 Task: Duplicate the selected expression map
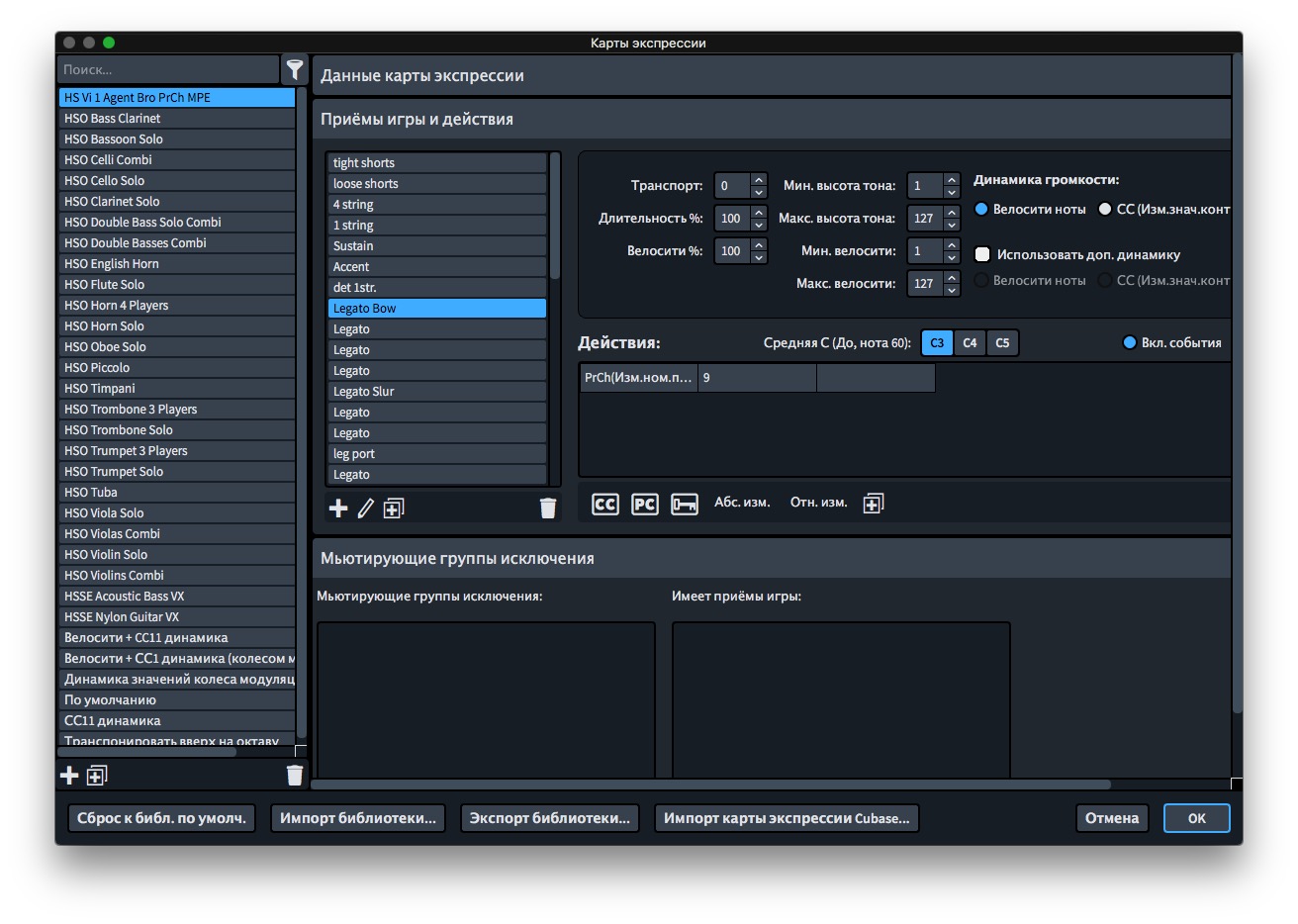[x=97, y=776]
